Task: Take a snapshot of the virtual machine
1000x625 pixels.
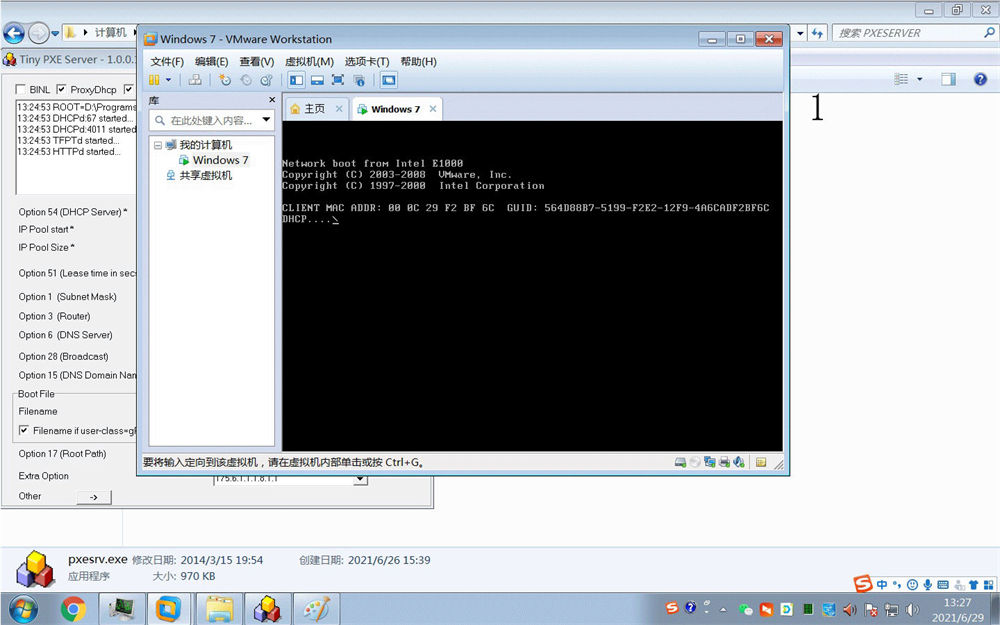Action: (225, 80)
